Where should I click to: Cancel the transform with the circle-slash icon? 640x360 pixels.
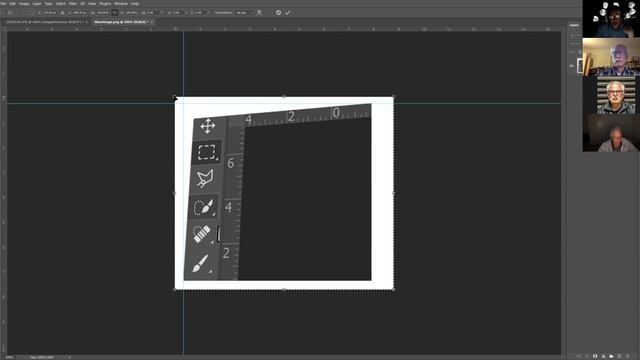278,13
